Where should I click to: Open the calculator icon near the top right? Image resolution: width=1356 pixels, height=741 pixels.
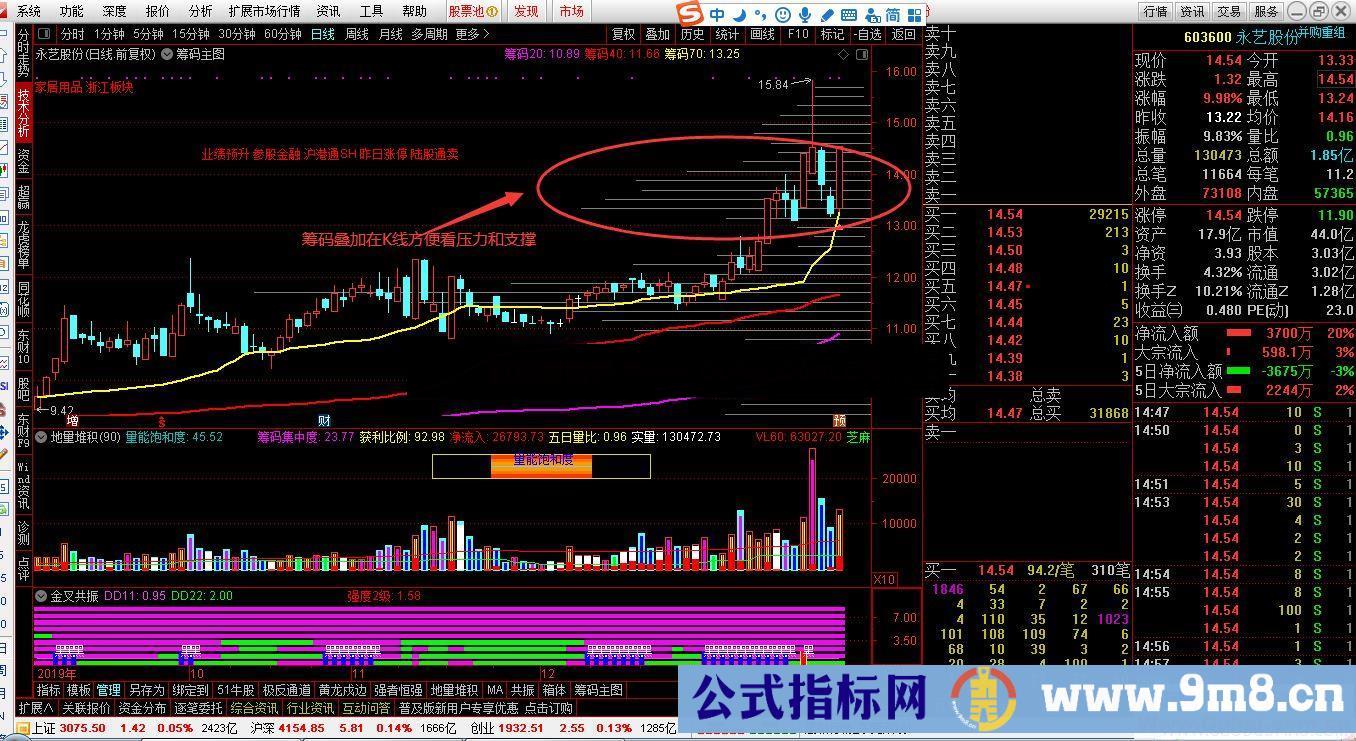[850, 12]
